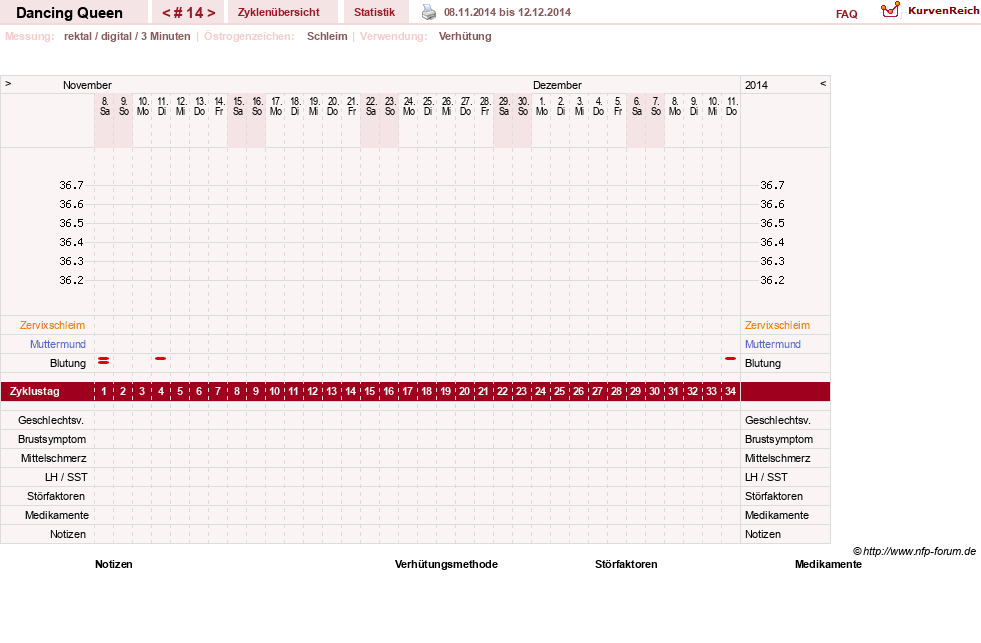
Task: Click the bottom Verhütungsmethode heading
Action: click(446, 564)
